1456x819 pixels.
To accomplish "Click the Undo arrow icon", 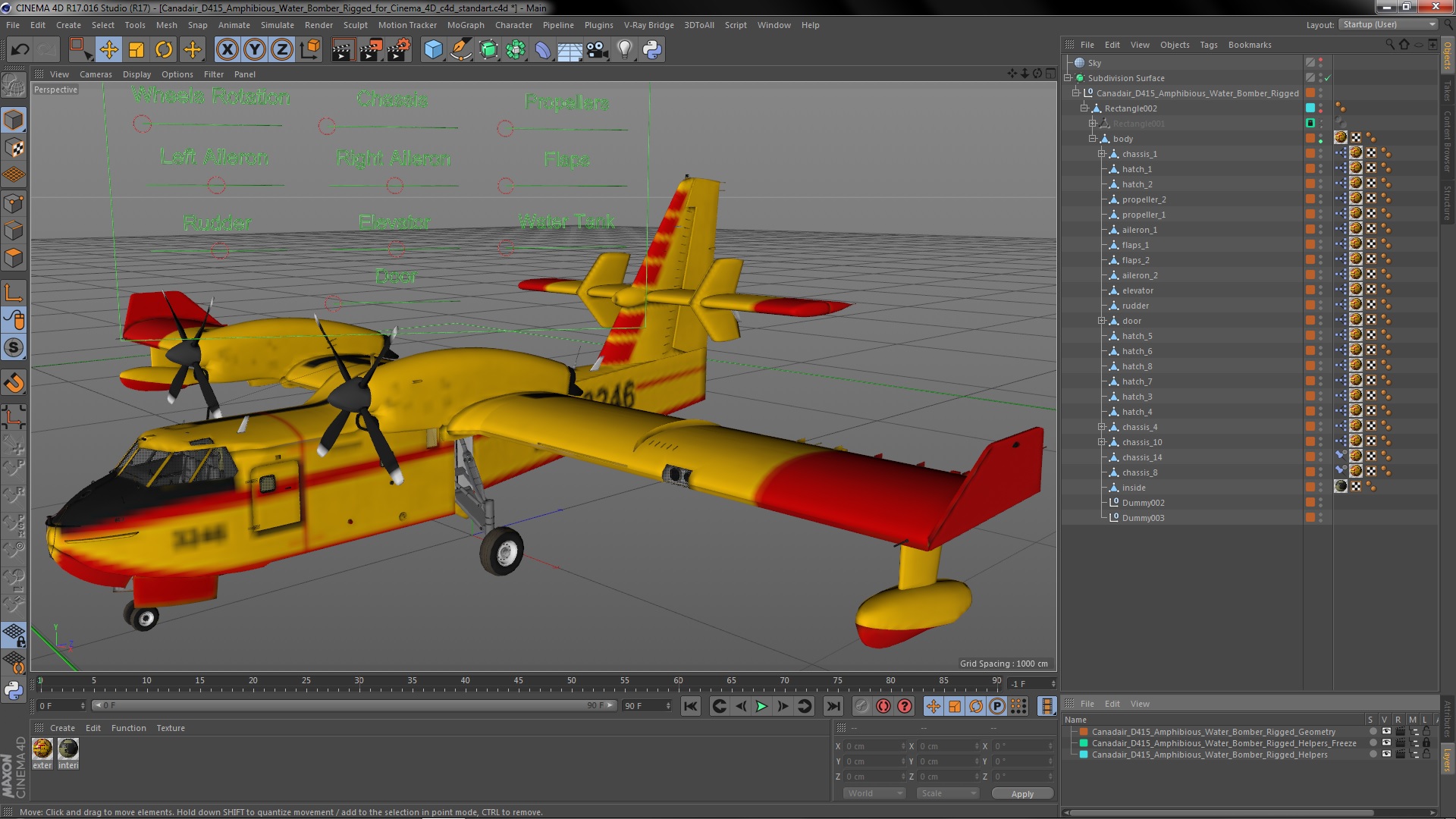I will (x=20, y=50).
